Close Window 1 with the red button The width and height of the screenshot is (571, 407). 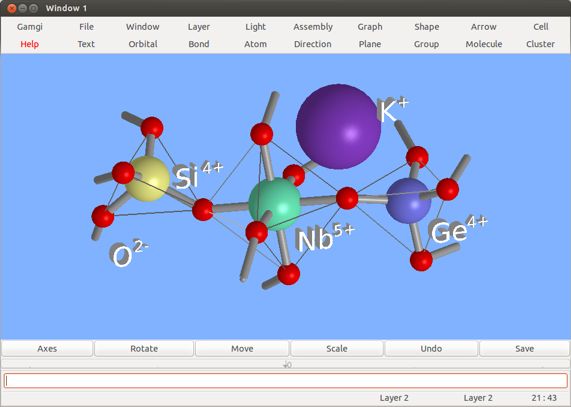[x=12, y=8]
